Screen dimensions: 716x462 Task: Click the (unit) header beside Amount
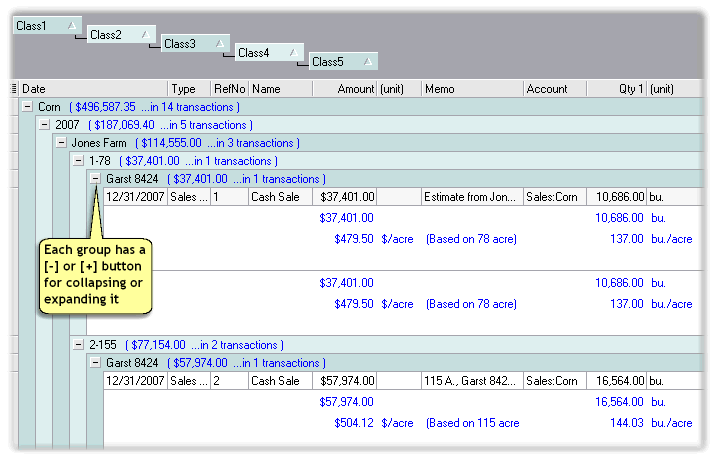point(399,89)
